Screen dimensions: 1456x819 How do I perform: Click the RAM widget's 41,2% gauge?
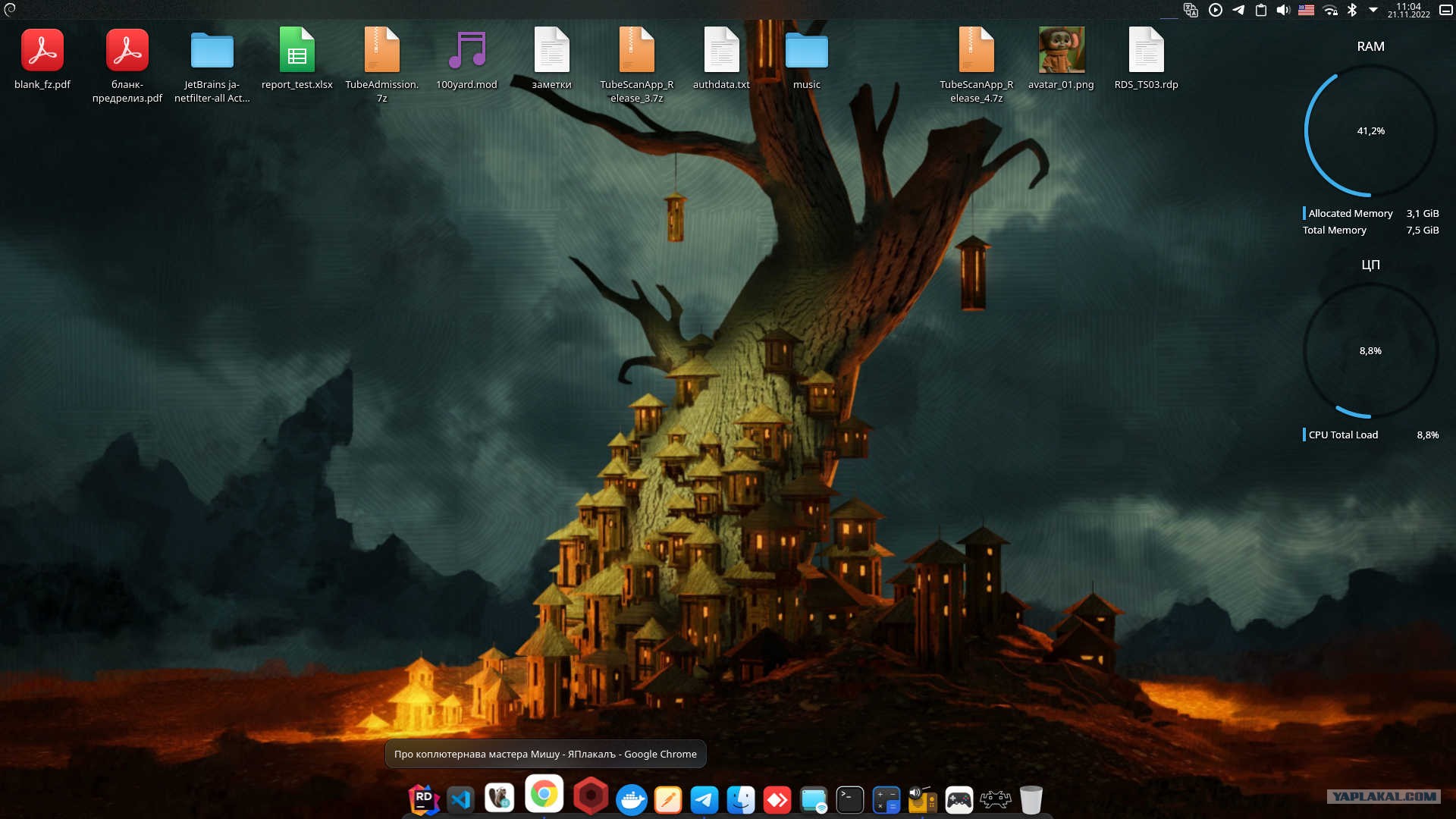click(1371, 131)
